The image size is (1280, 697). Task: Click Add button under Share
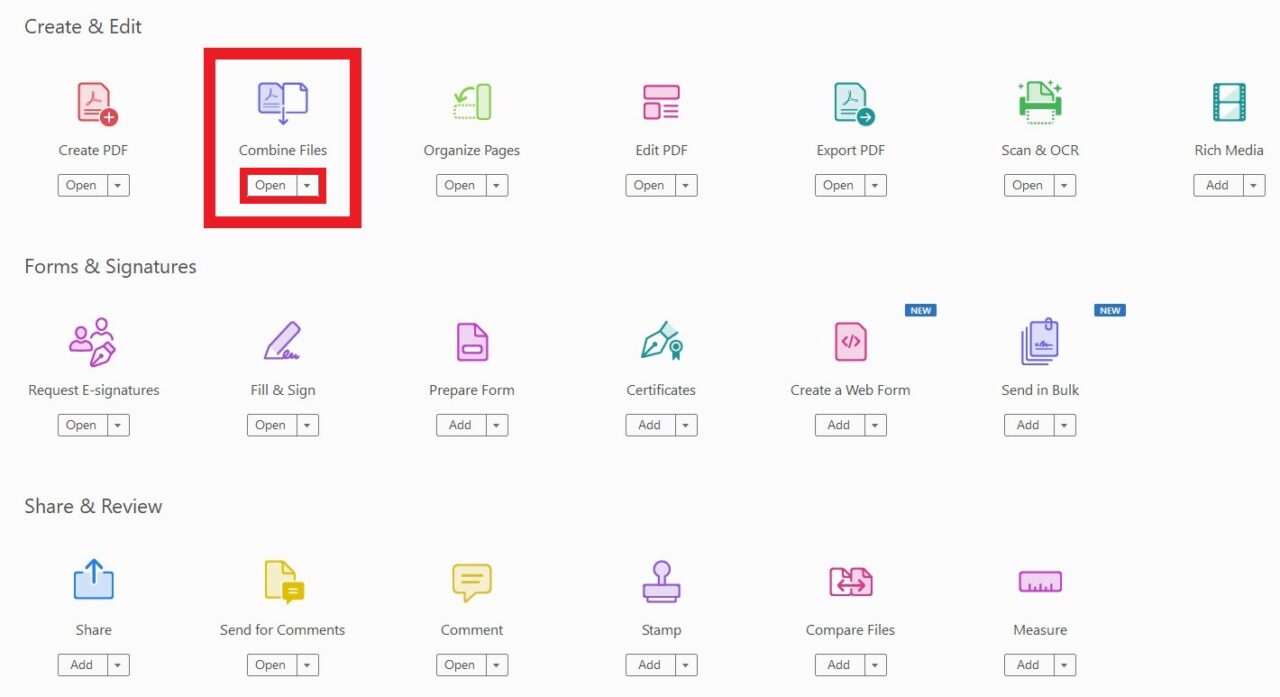82,665
